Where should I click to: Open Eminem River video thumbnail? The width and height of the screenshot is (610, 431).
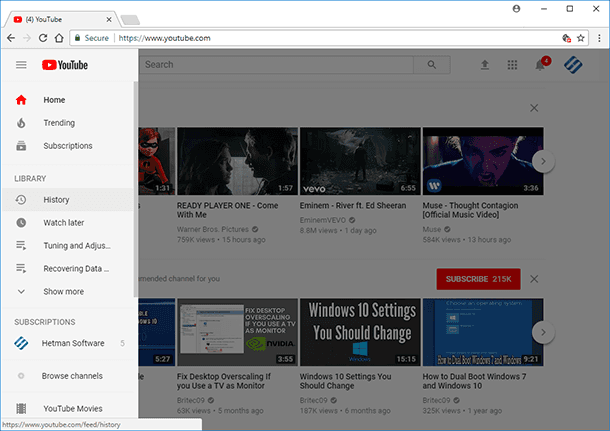click(x=360, y=161)
